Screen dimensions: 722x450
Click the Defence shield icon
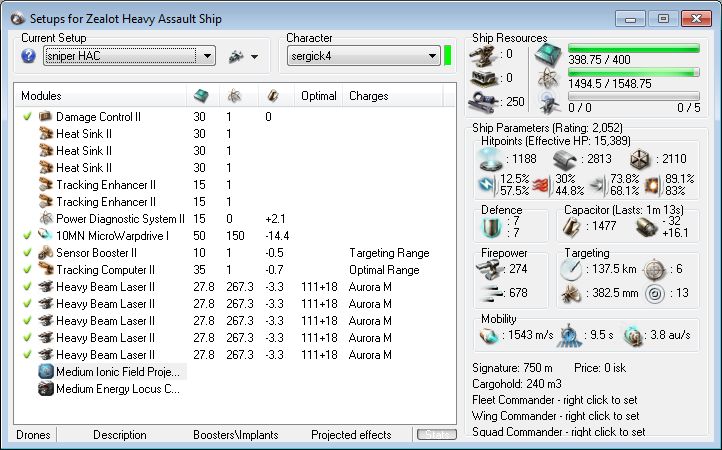(492, 228)
